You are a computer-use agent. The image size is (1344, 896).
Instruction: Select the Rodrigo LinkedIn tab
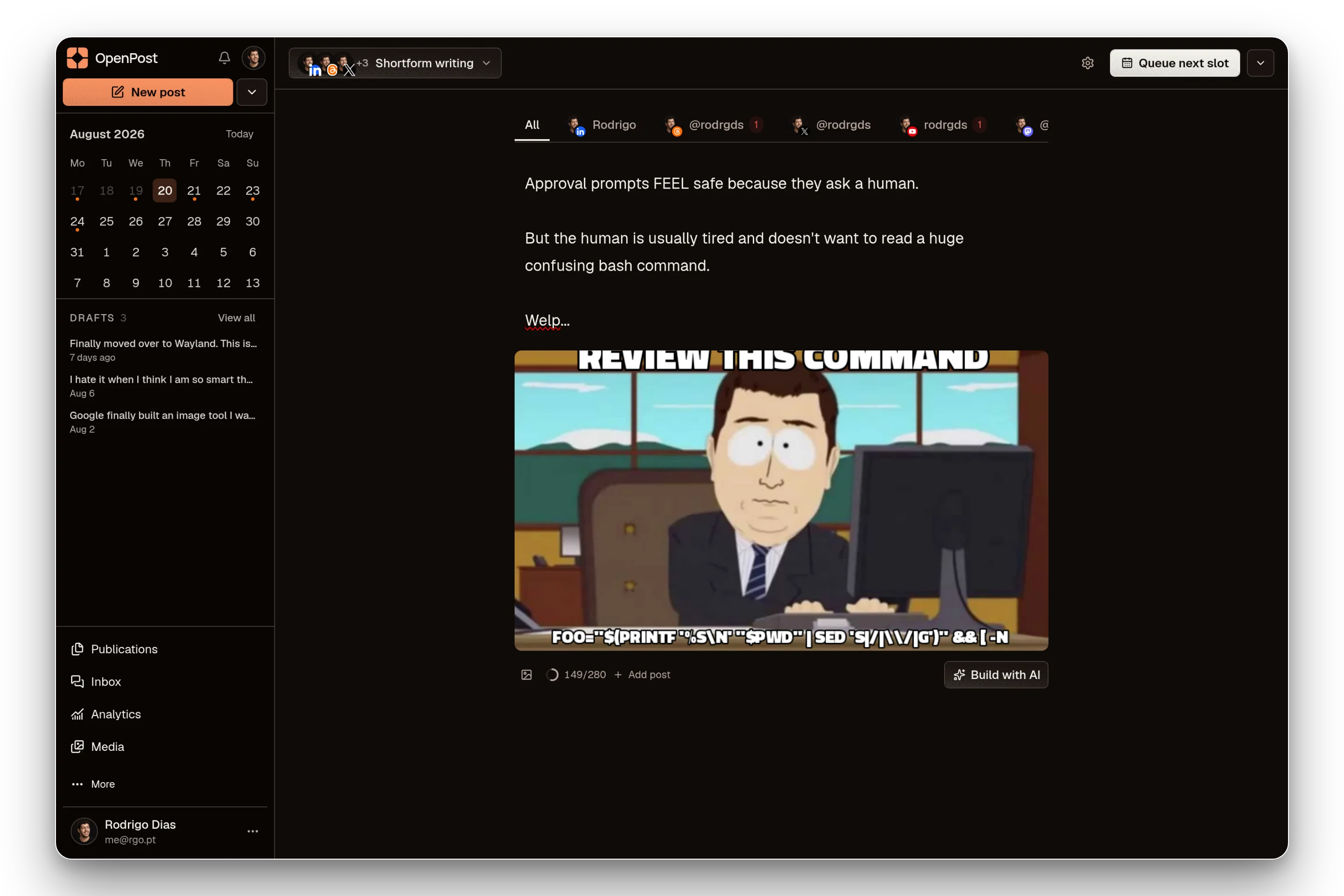[x=602, y=125]
